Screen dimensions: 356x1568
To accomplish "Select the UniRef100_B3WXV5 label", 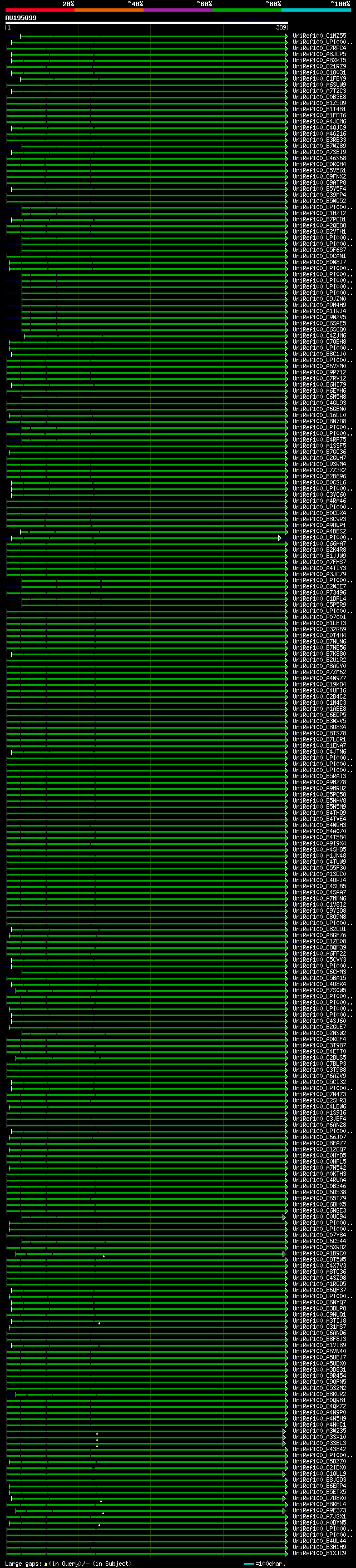I will tap(319, 721).
